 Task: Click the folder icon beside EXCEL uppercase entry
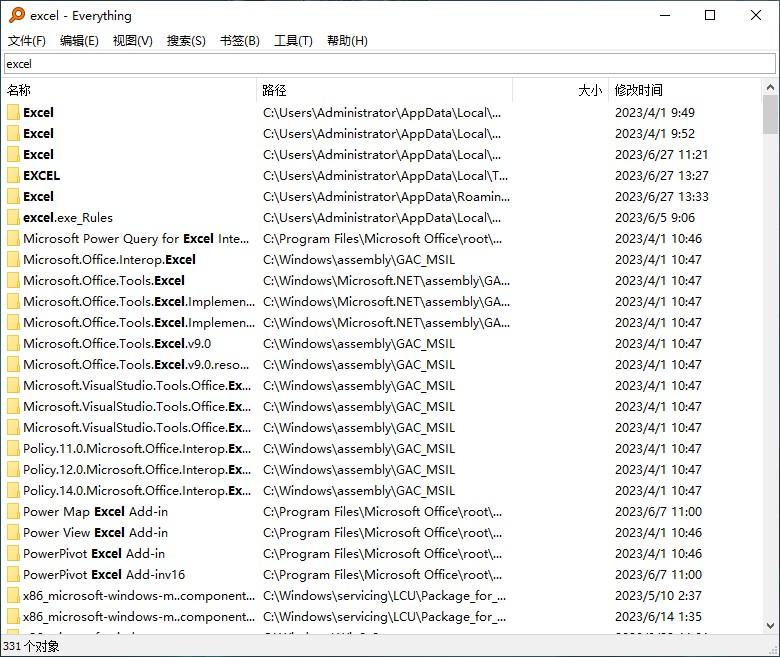pos(13,176)
